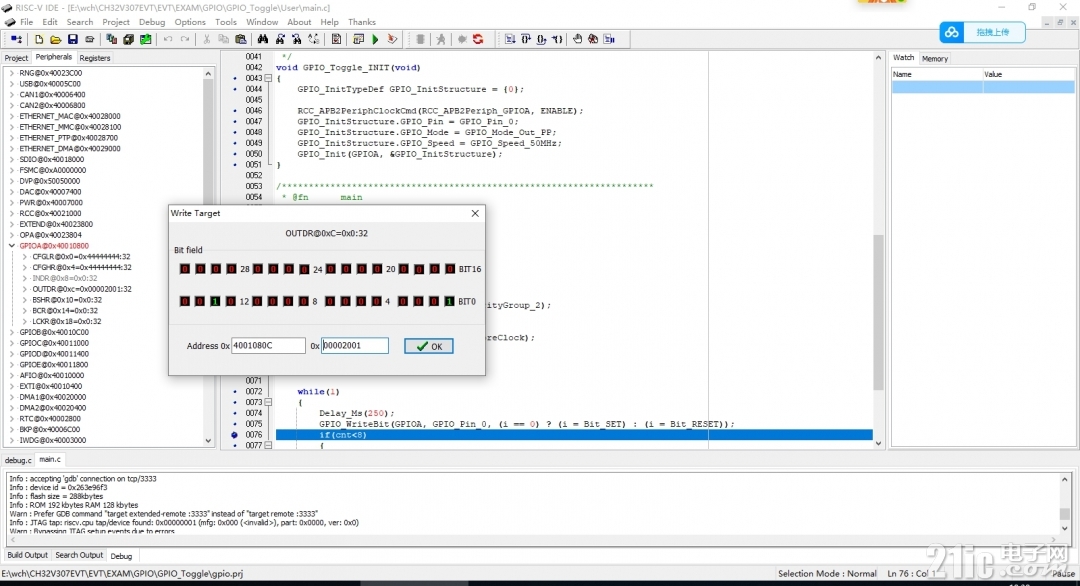The width and height of the screenshot is (1080, 586).
Task: Click the printer icon next to save
Action: (x=89, y=39)
